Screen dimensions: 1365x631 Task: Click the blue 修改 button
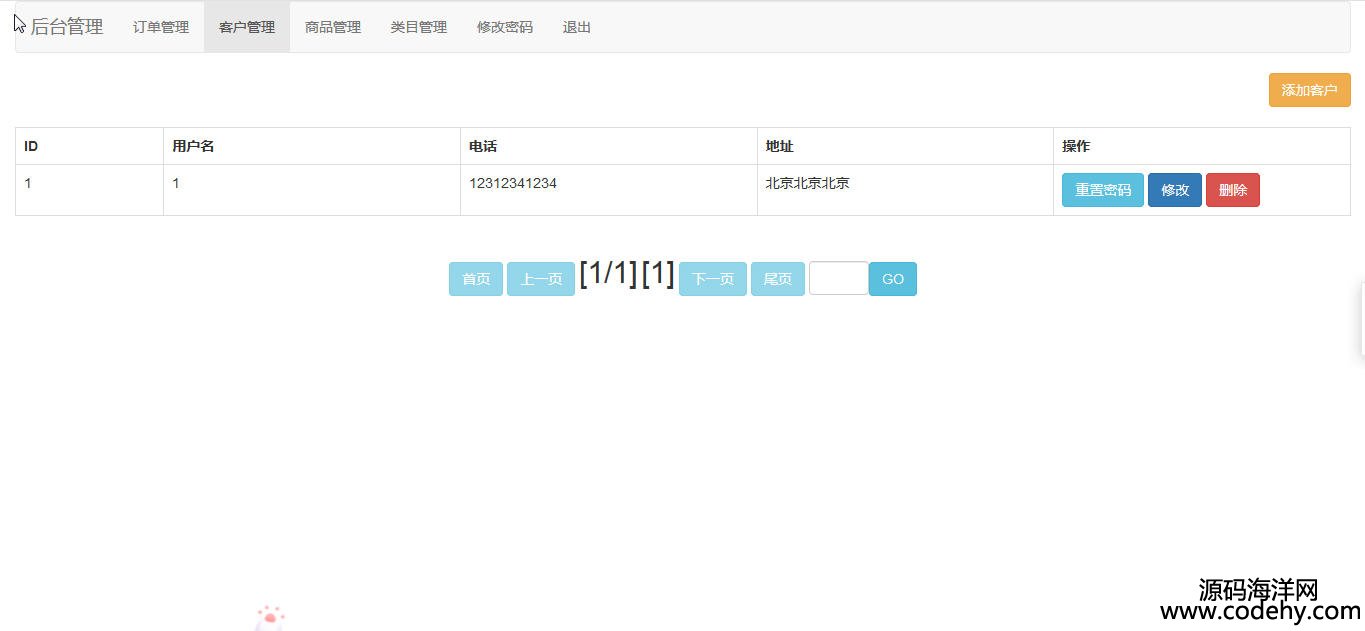pos(1174,190)
